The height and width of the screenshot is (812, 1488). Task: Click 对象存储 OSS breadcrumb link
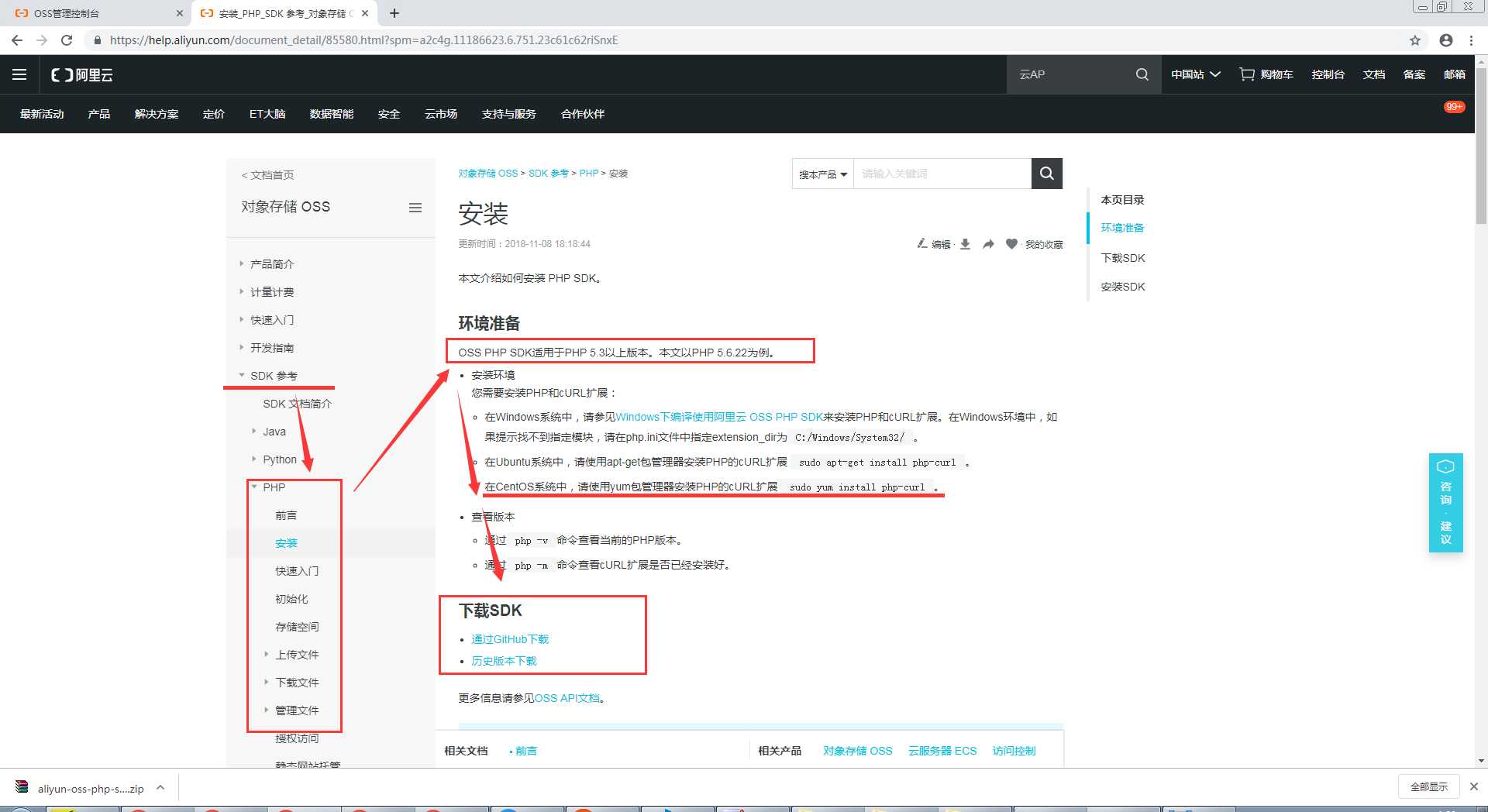tap(488, 174)
